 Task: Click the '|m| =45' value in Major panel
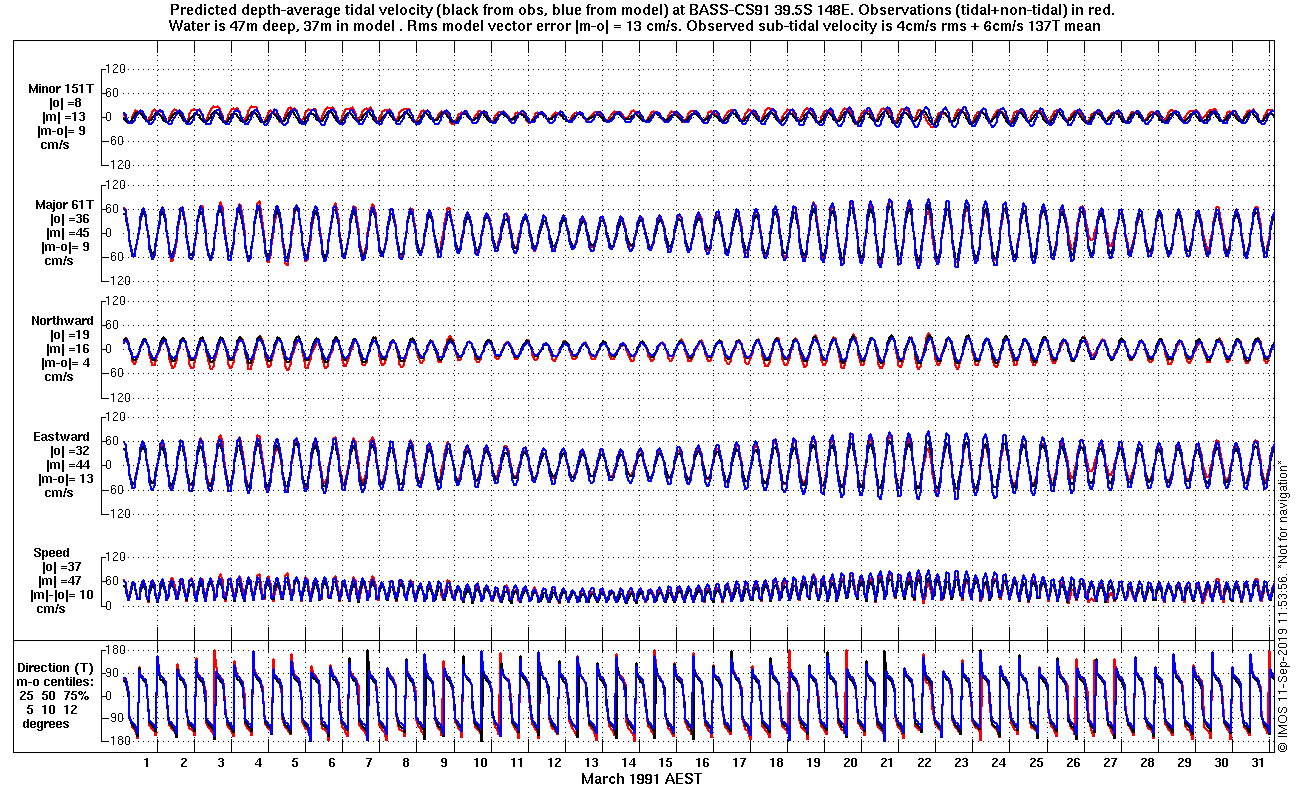(69, 233)
